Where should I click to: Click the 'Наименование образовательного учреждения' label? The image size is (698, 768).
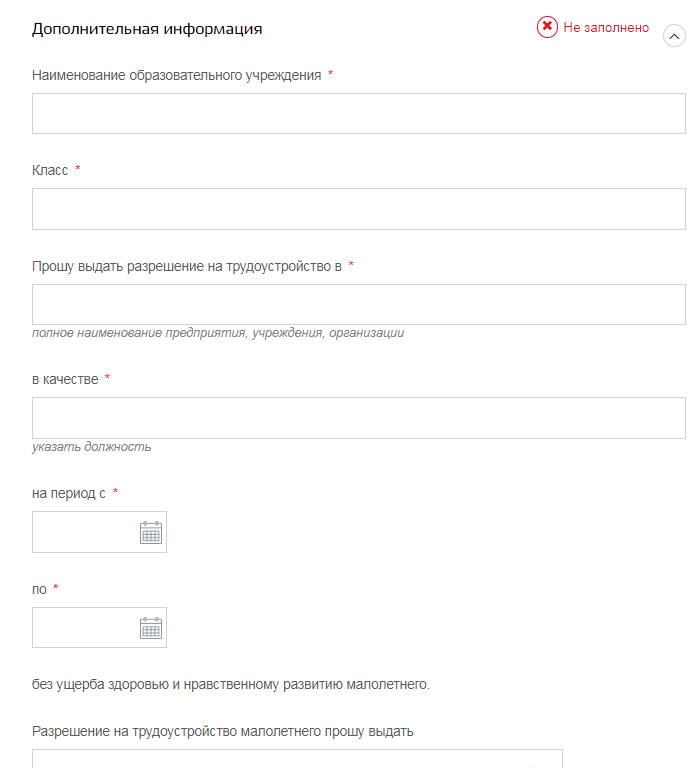coord(177,75)
